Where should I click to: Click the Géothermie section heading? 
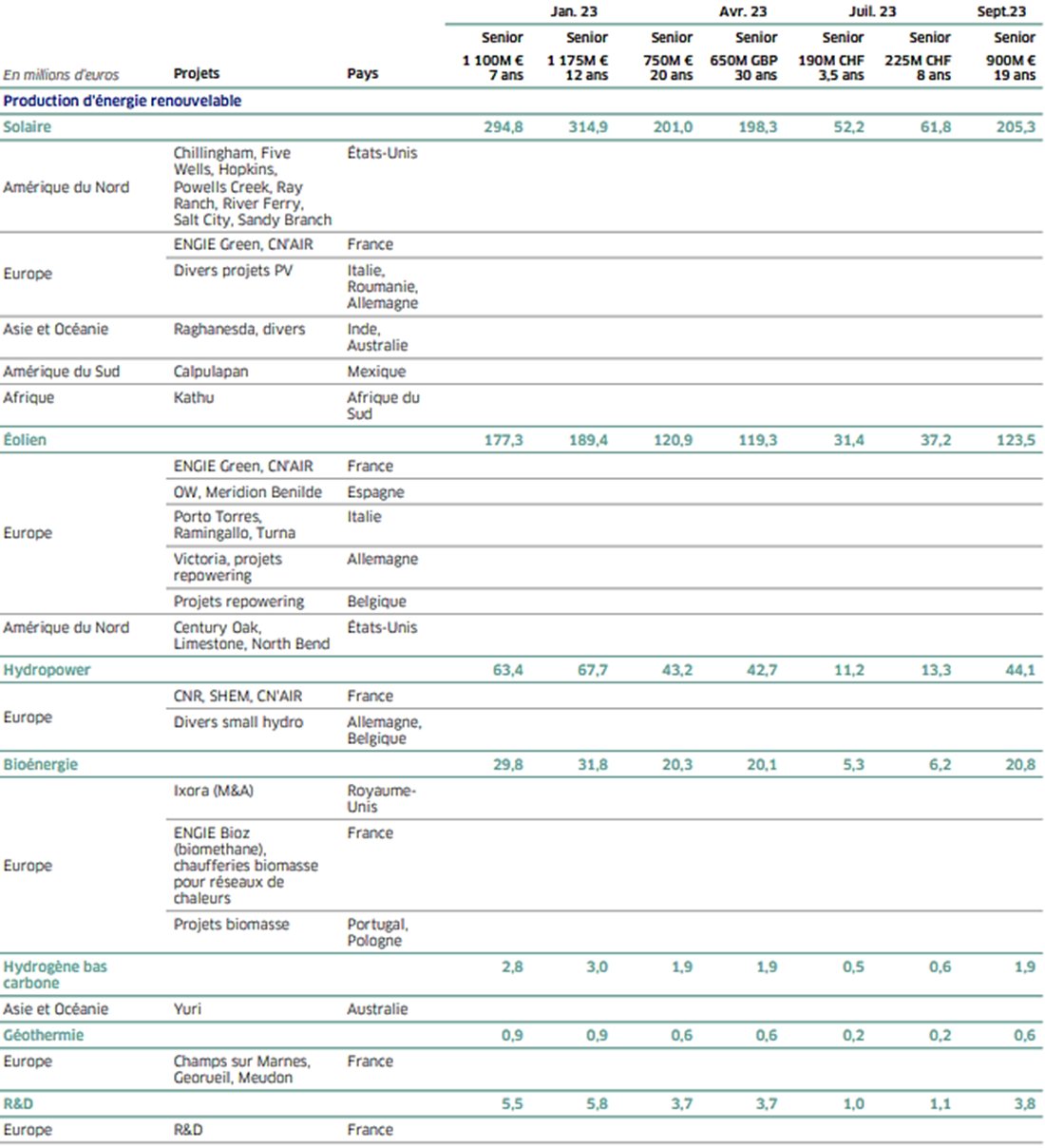[x=43, y=1035]
